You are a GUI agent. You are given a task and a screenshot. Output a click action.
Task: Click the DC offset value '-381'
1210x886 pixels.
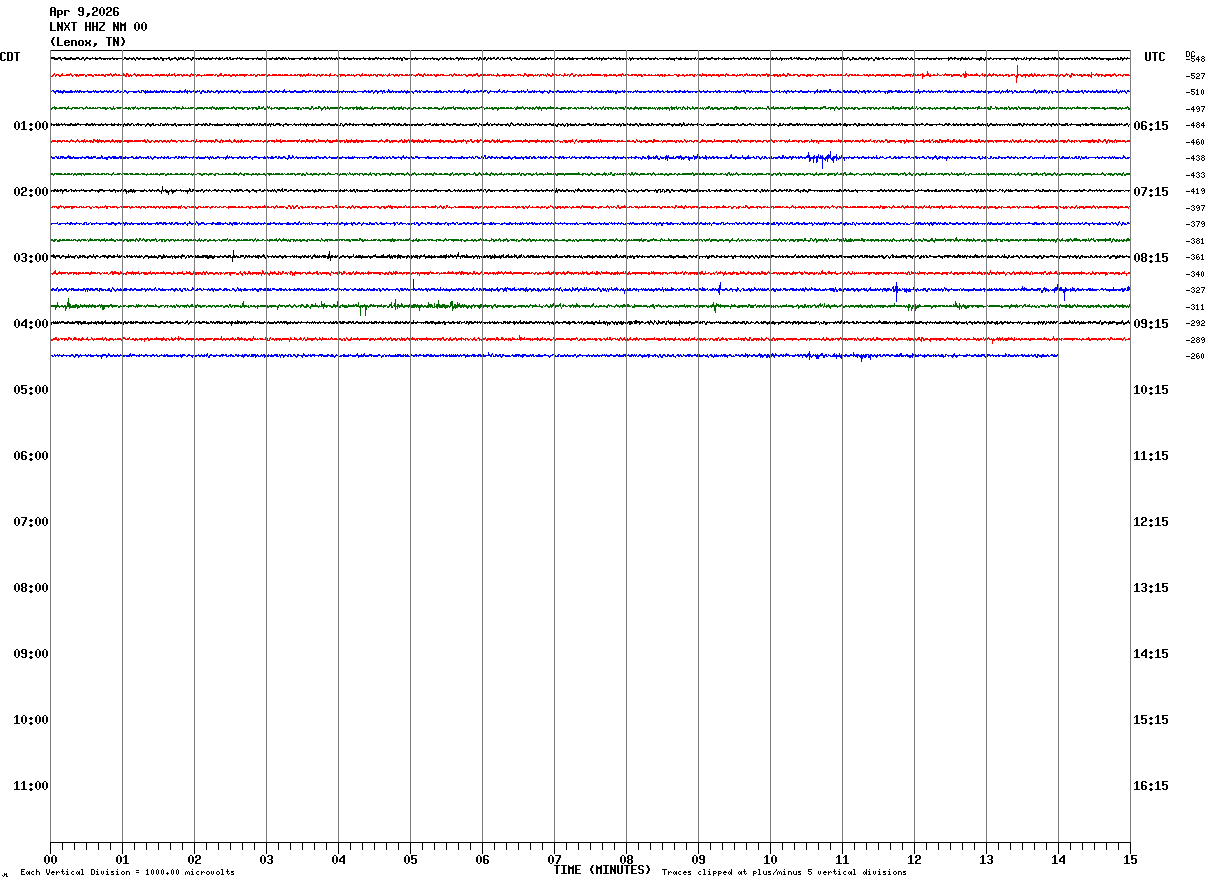pyautogui.click(x=1195, y=241)
